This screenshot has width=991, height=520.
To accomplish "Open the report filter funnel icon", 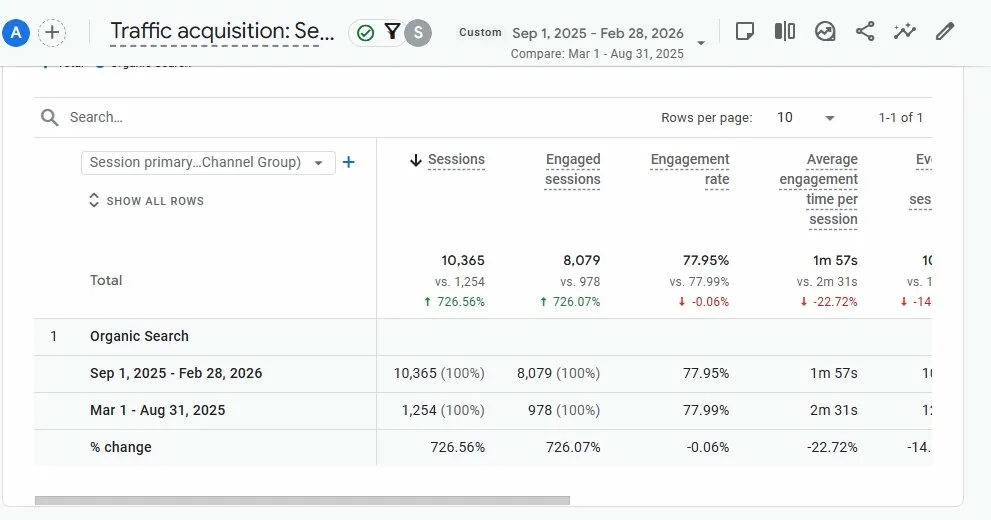I will click(392, 32).
